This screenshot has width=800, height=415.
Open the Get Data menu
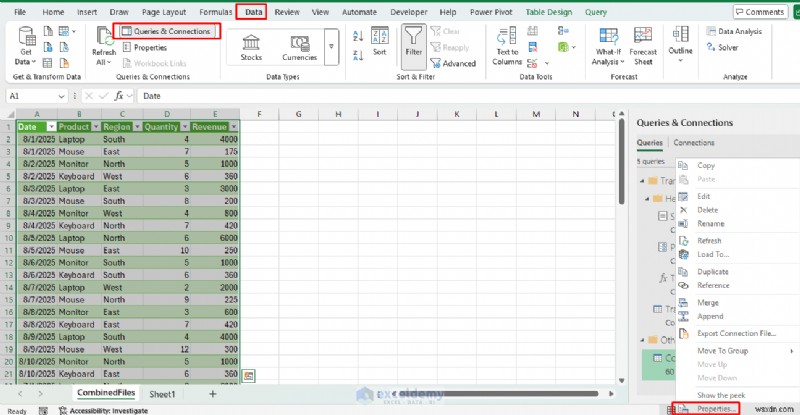[x=26, y=47]
